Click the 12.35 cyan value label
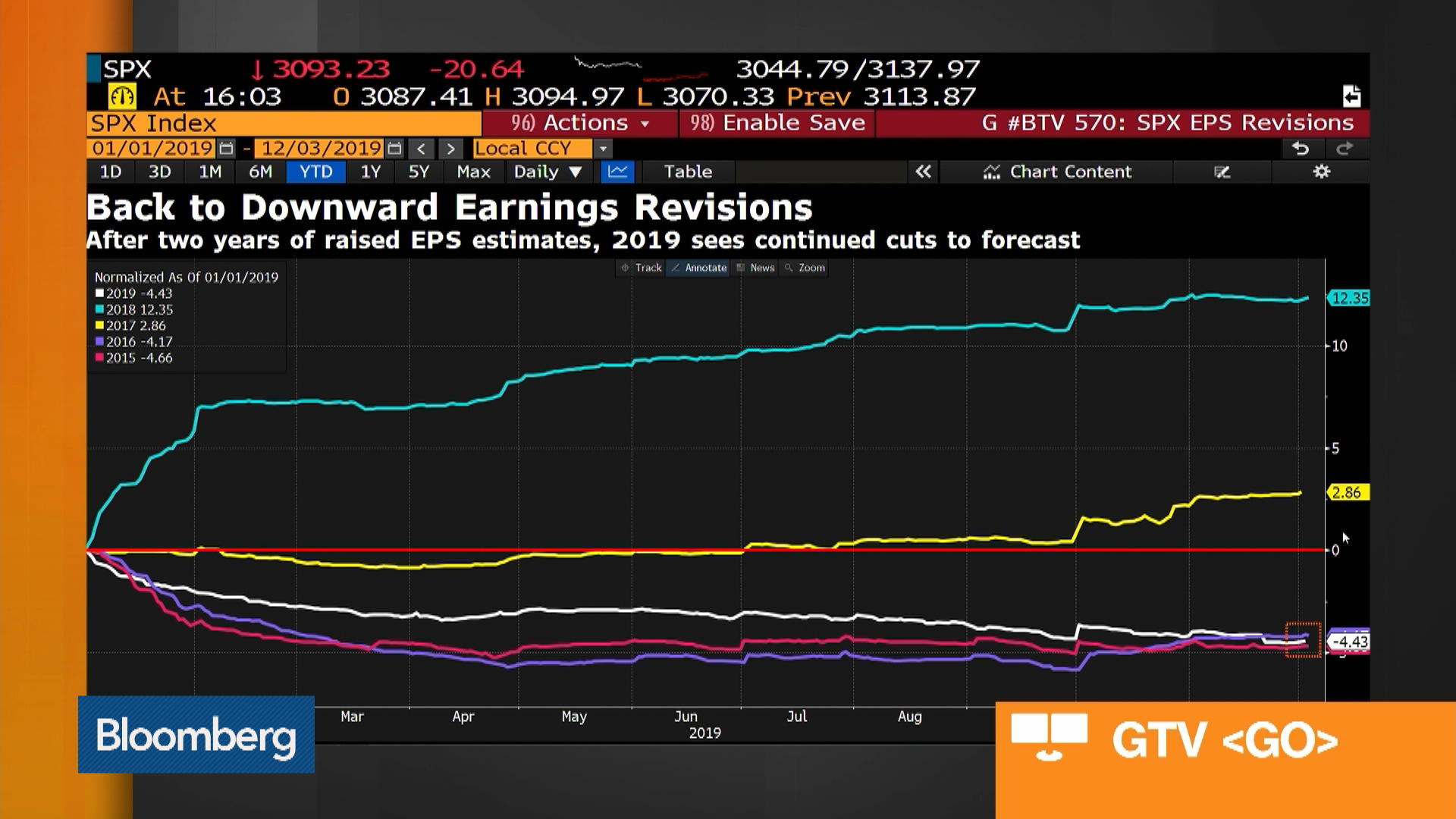1456x819 pixels. 1349,298
